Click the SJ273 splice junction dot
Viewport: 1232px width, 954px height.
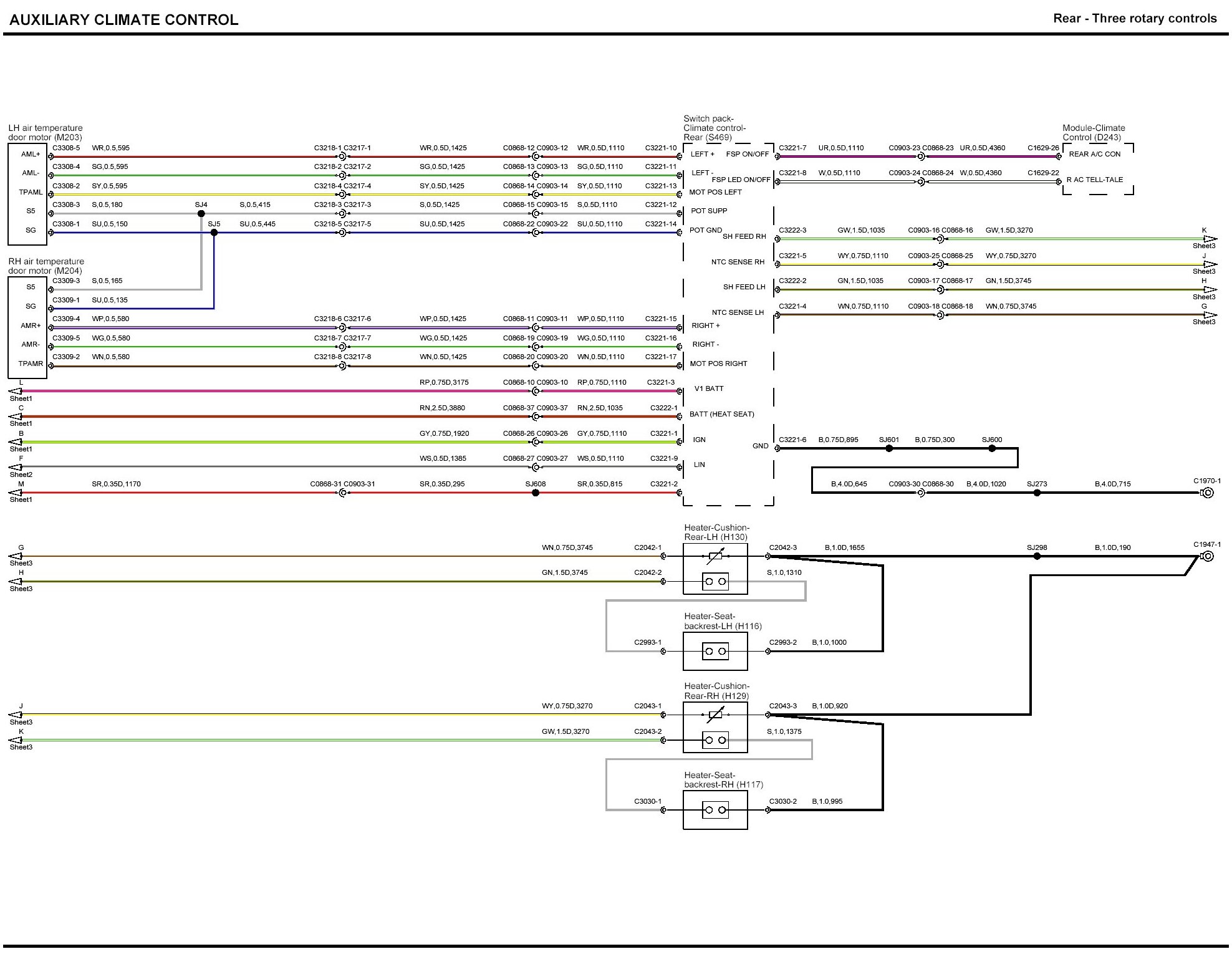[x=1037, y=493]
